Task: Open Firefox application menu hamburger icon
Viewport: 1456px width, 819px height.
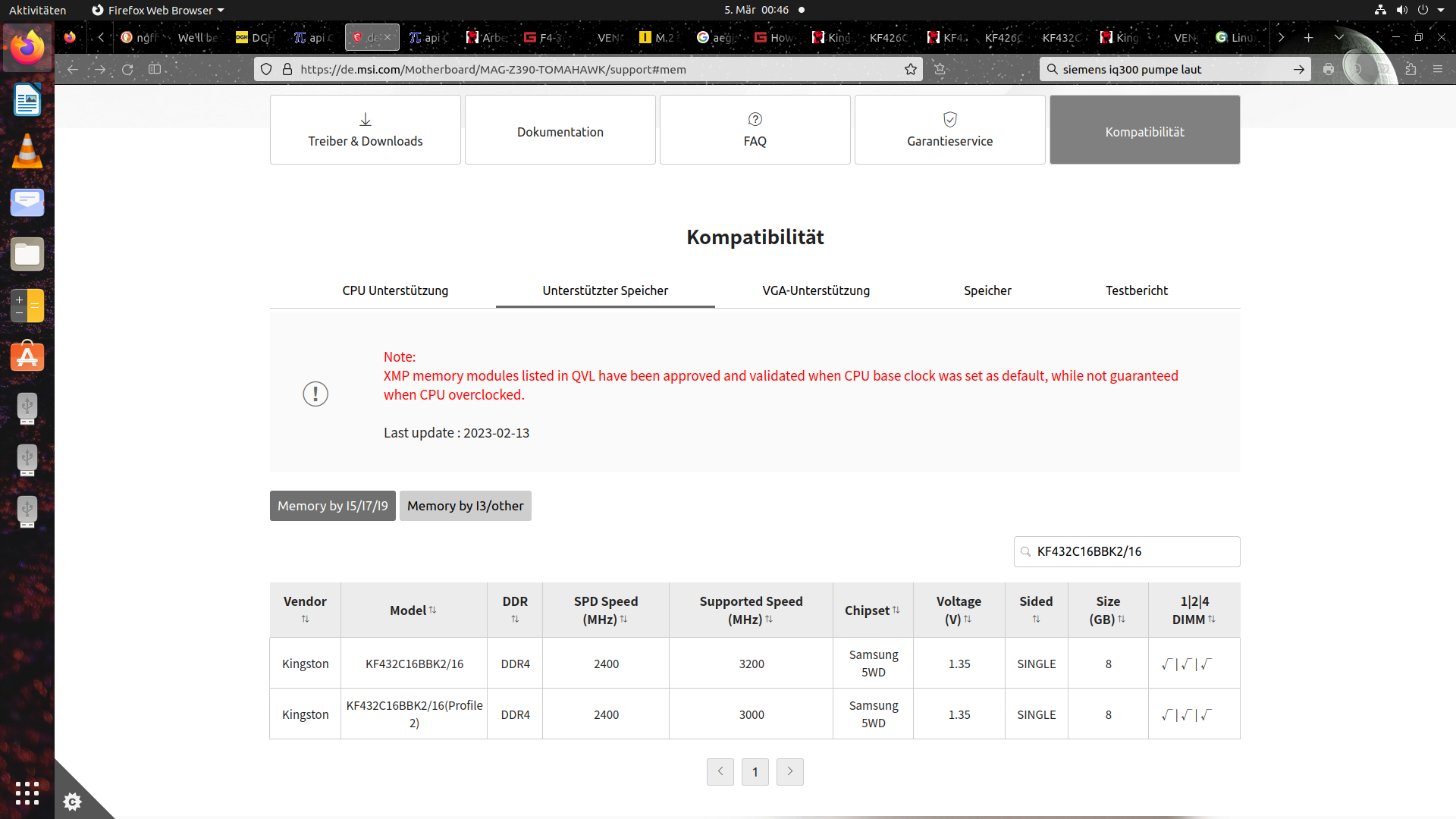Action: click(x=1438, y=69)
